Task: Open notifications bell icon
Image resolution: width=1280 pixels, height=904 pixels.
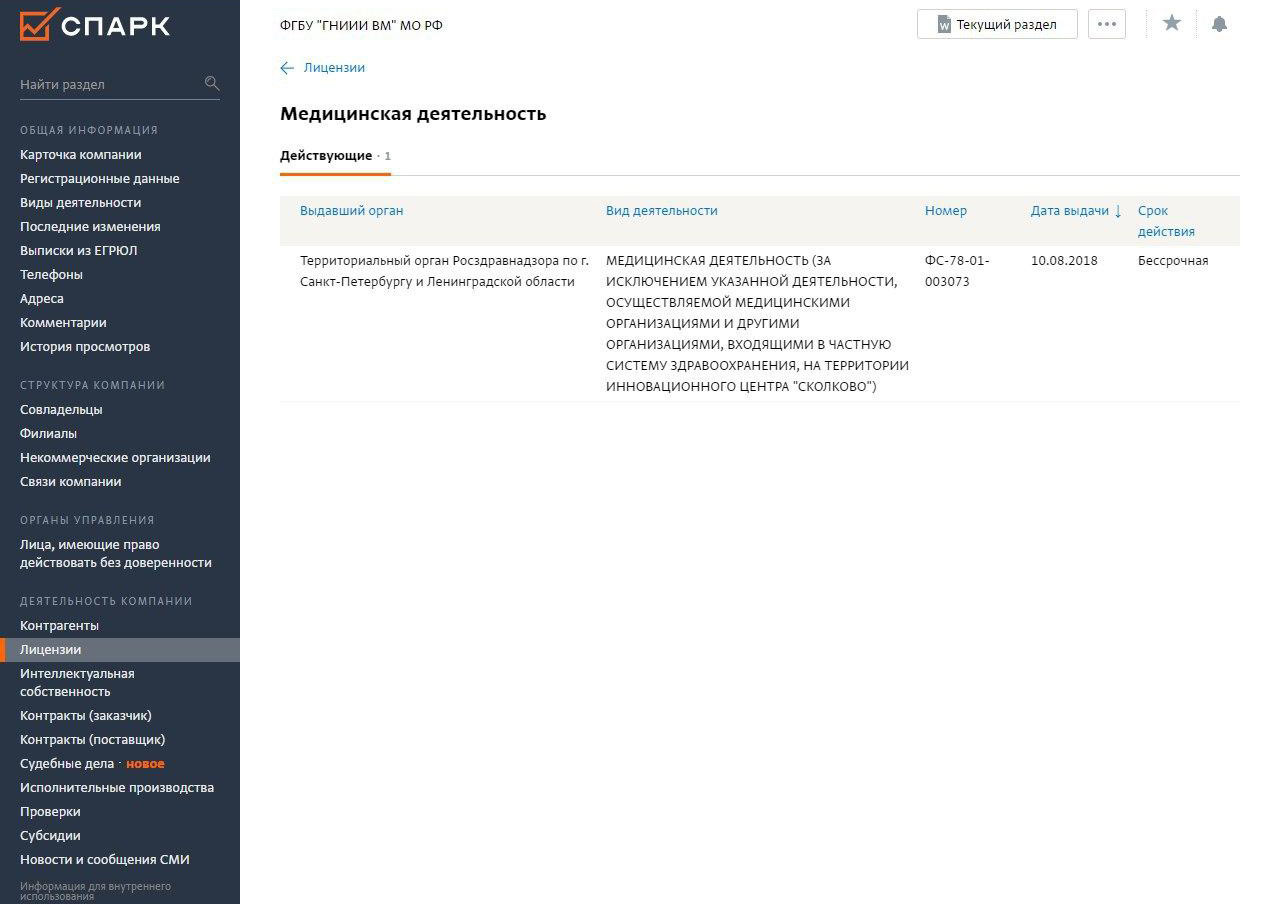Action: [x=1219, y=24]
